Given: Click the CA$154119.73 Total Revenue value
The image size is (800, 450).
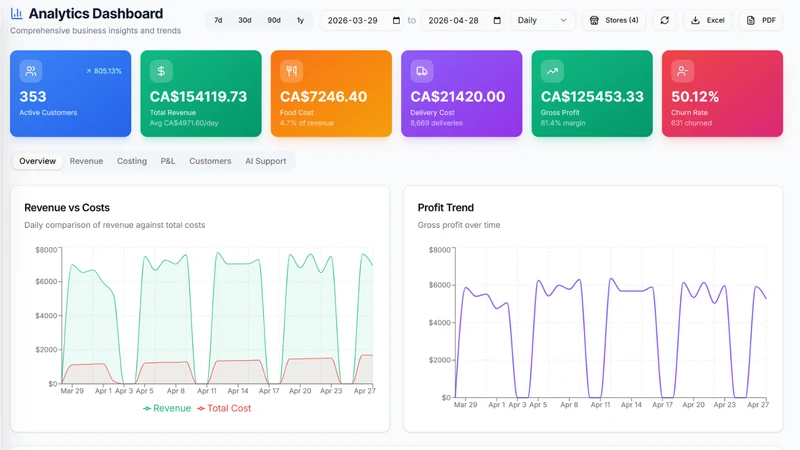Looking at the screenshot, I should coord(198,96).
